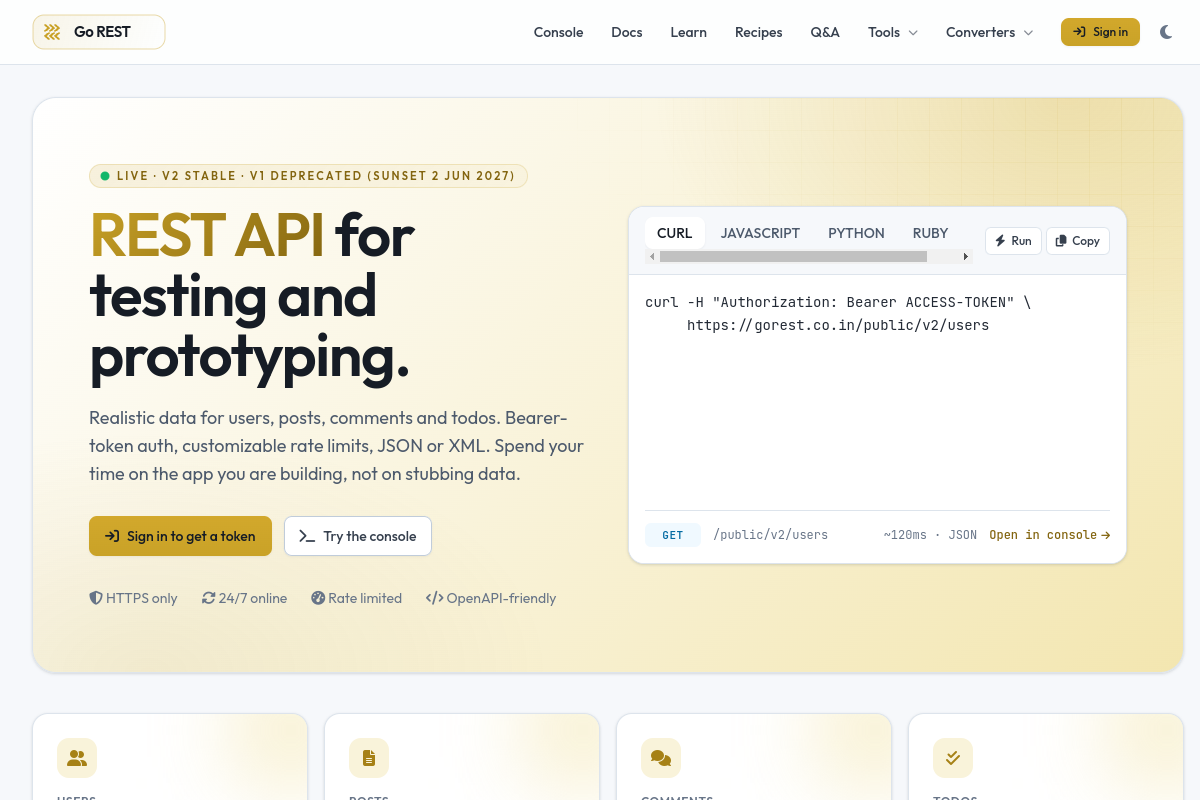Viewport: 1200px width, 800px height.
Task: Click the OpenAPI-friendly code brackets icon
Action: click(x=434, y=598)
